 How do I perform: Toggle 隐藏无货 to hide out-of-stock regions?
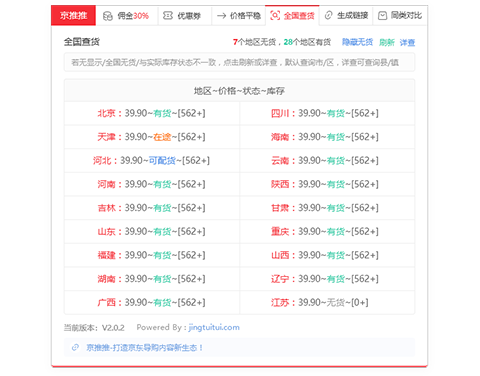(357, 42)
